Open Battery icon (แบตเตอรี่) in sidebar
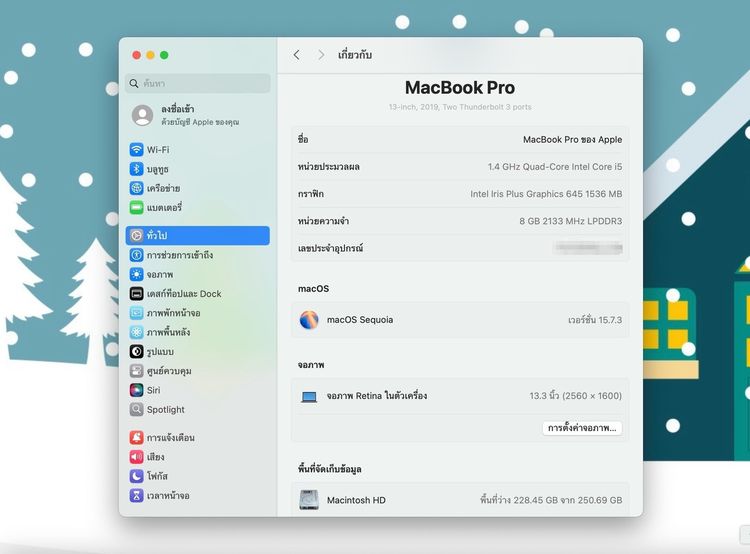Viewport: 750px width, 554px height. (x=136, y=207)
